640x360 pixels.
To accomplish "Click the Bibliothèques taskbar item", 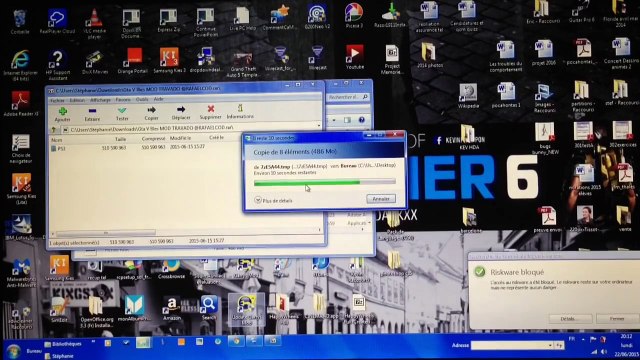I will 63,344.
